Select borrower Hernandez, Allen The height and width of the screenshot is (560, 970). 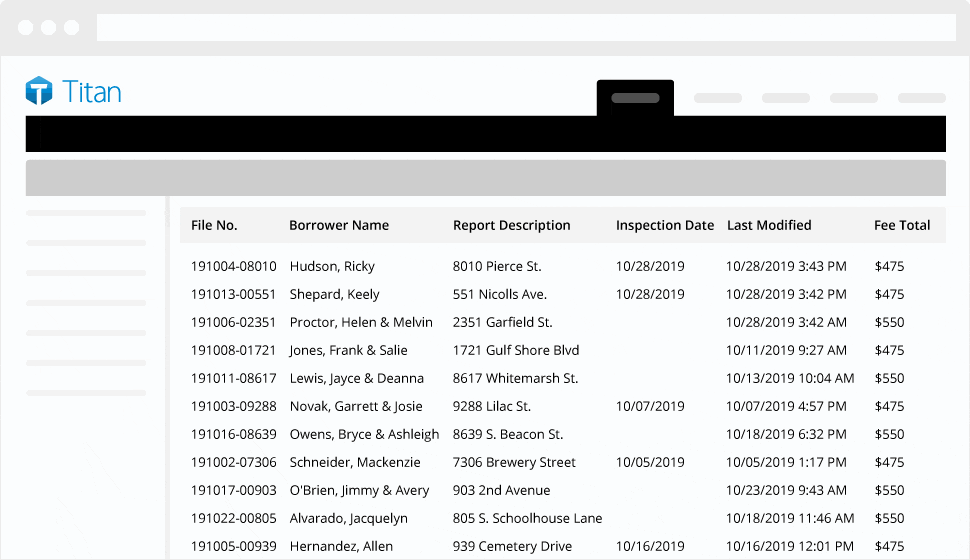point(341,546)
